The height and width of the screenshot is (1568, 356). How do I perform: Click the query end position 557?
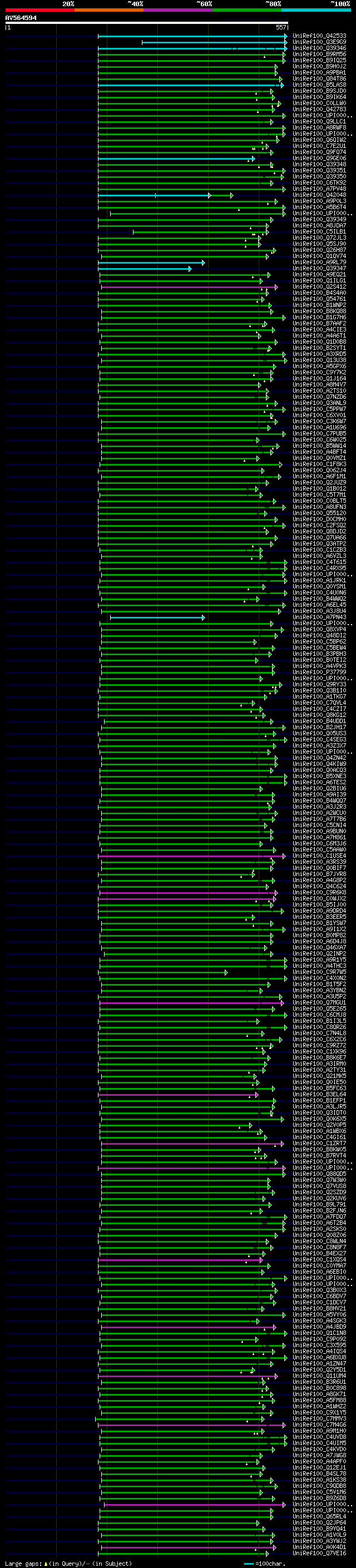coord(281,27)
